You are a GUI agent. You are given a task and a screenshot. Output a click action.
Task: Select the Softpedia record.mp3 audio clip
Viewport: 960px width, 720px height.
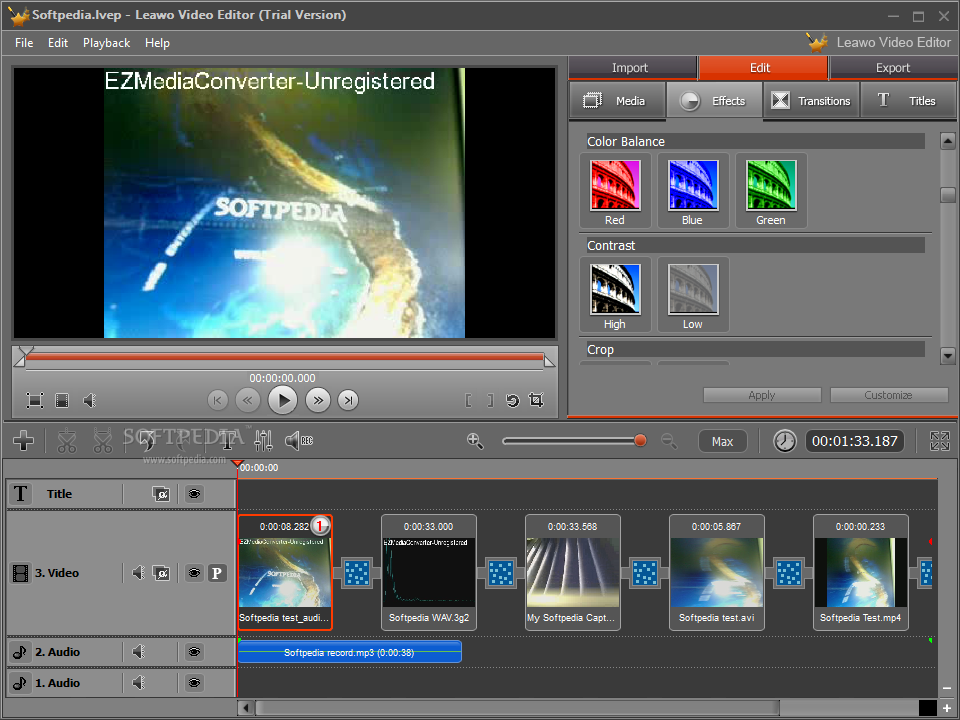pyautogui.click(x=350, y=652)
